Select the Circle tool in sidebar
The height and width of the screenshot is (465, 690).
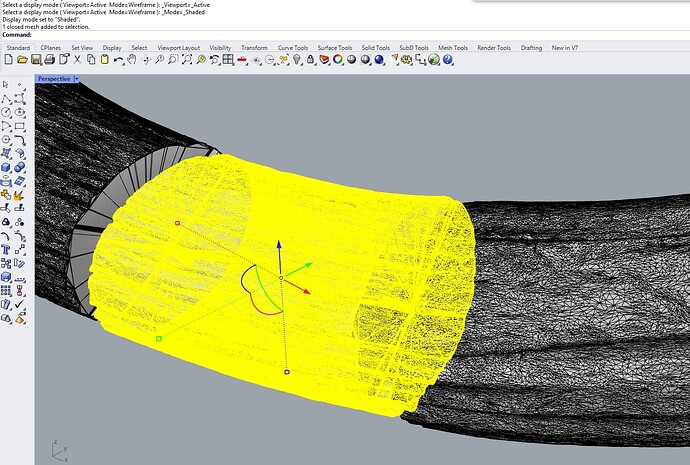pos(6,113)
